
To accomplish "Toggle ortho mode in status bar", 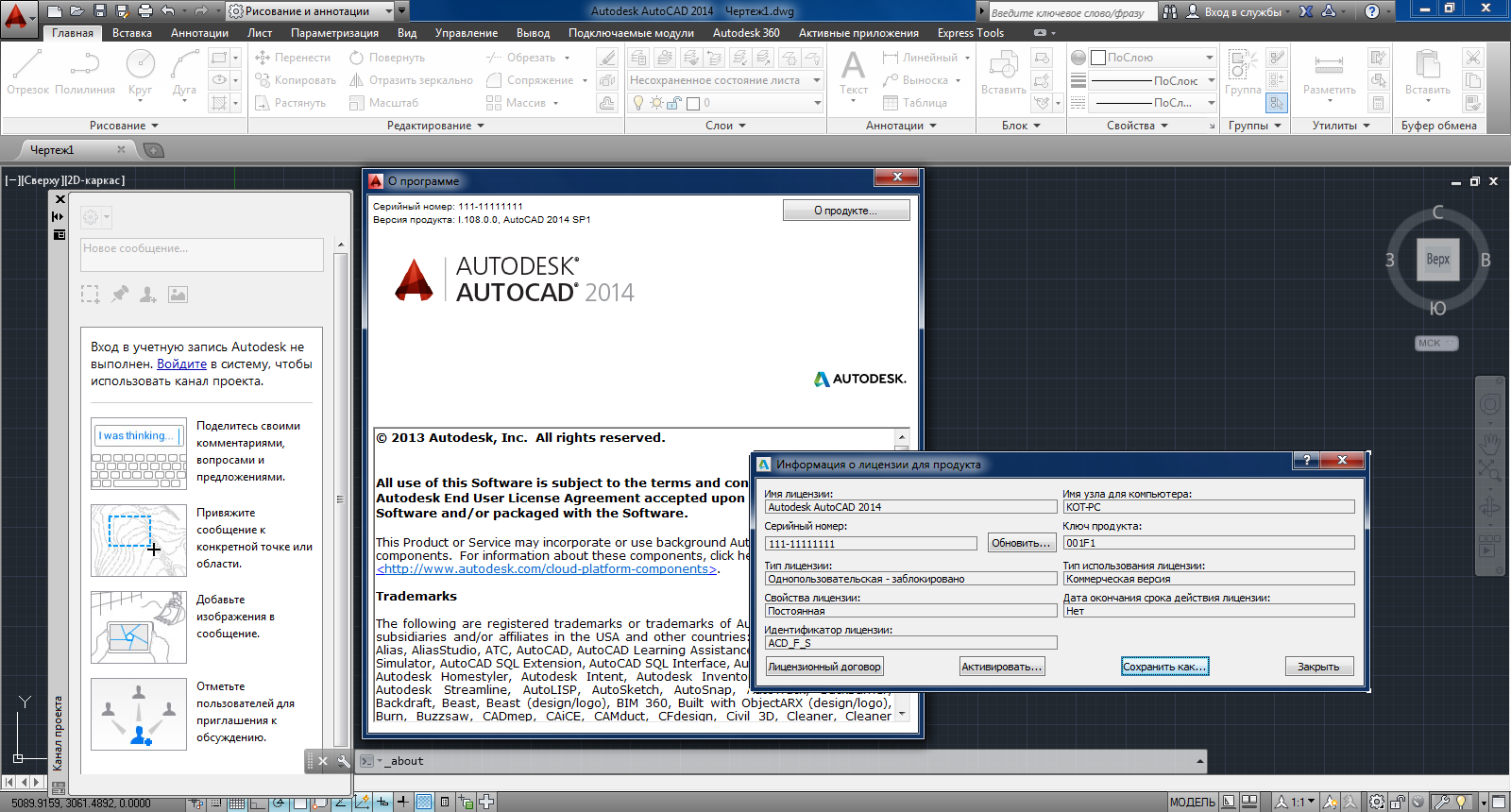I will [258, 803].
